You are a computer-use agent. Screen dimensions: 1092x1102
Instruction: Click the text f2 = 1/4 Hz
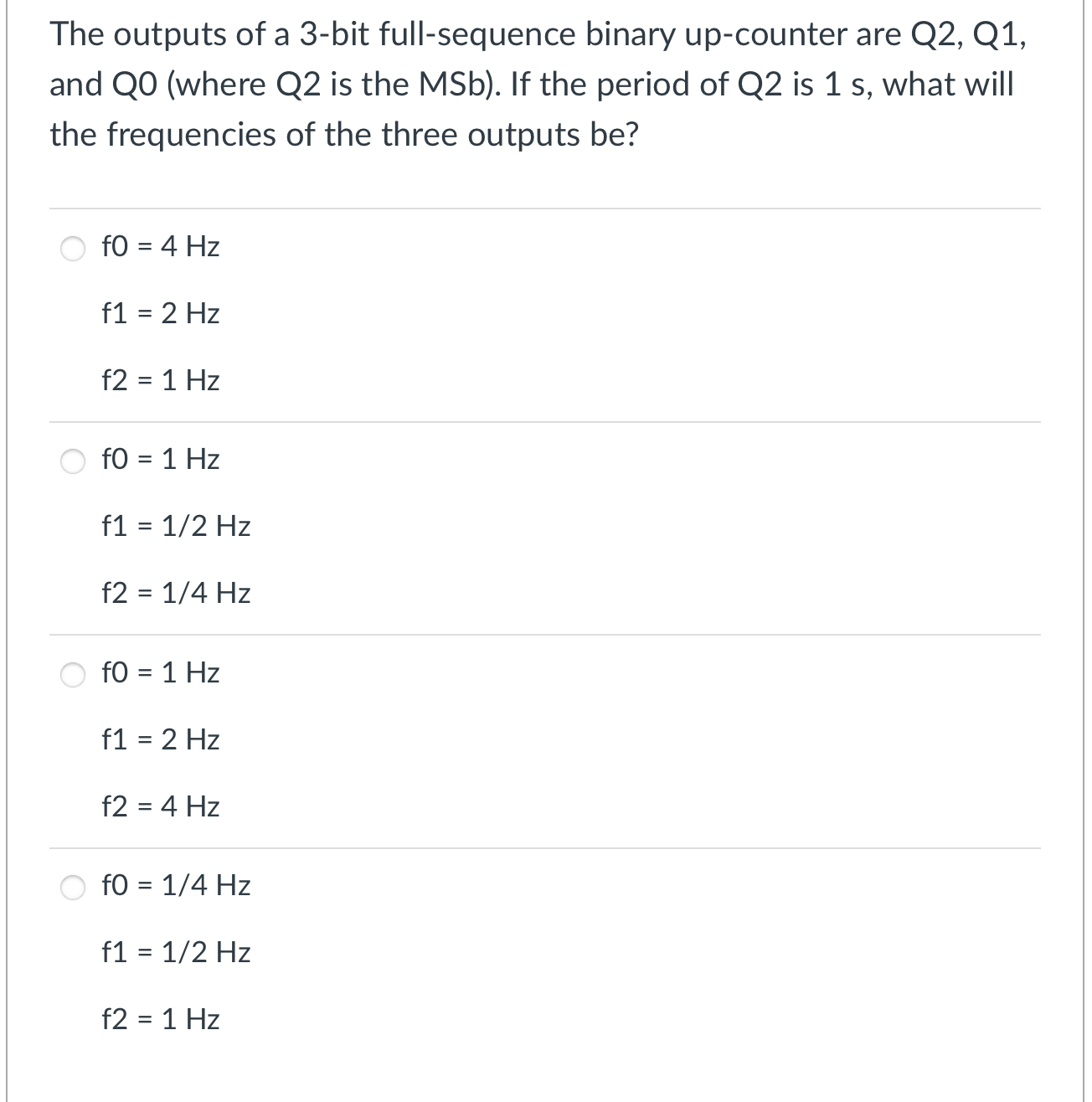coord(173,594)
